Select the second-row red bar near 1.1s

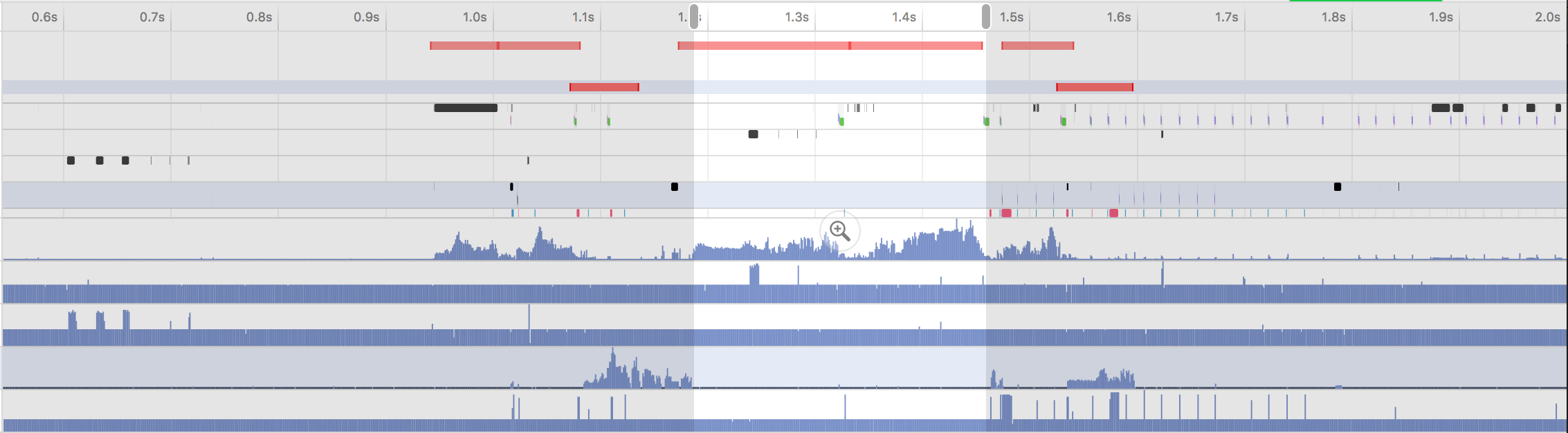[604, 87]
